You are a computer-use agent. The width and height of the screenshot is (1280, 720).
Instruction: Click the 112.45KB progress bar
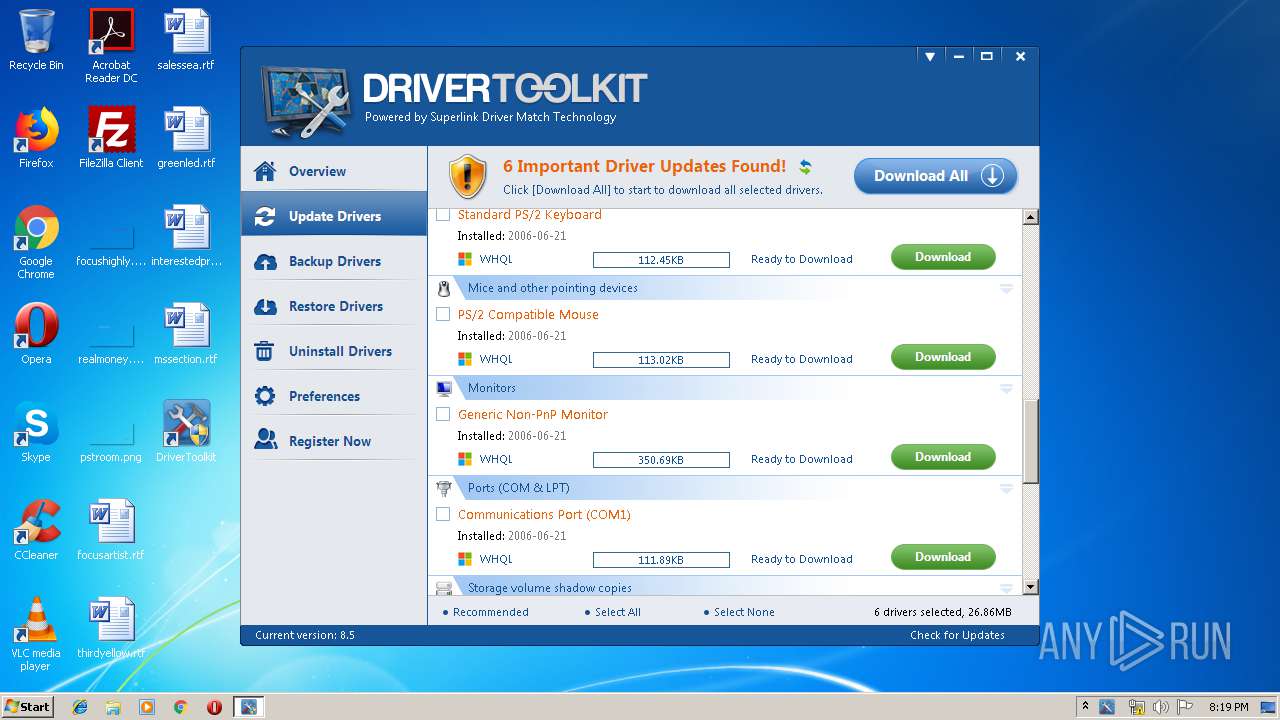[x=661, y=260]
